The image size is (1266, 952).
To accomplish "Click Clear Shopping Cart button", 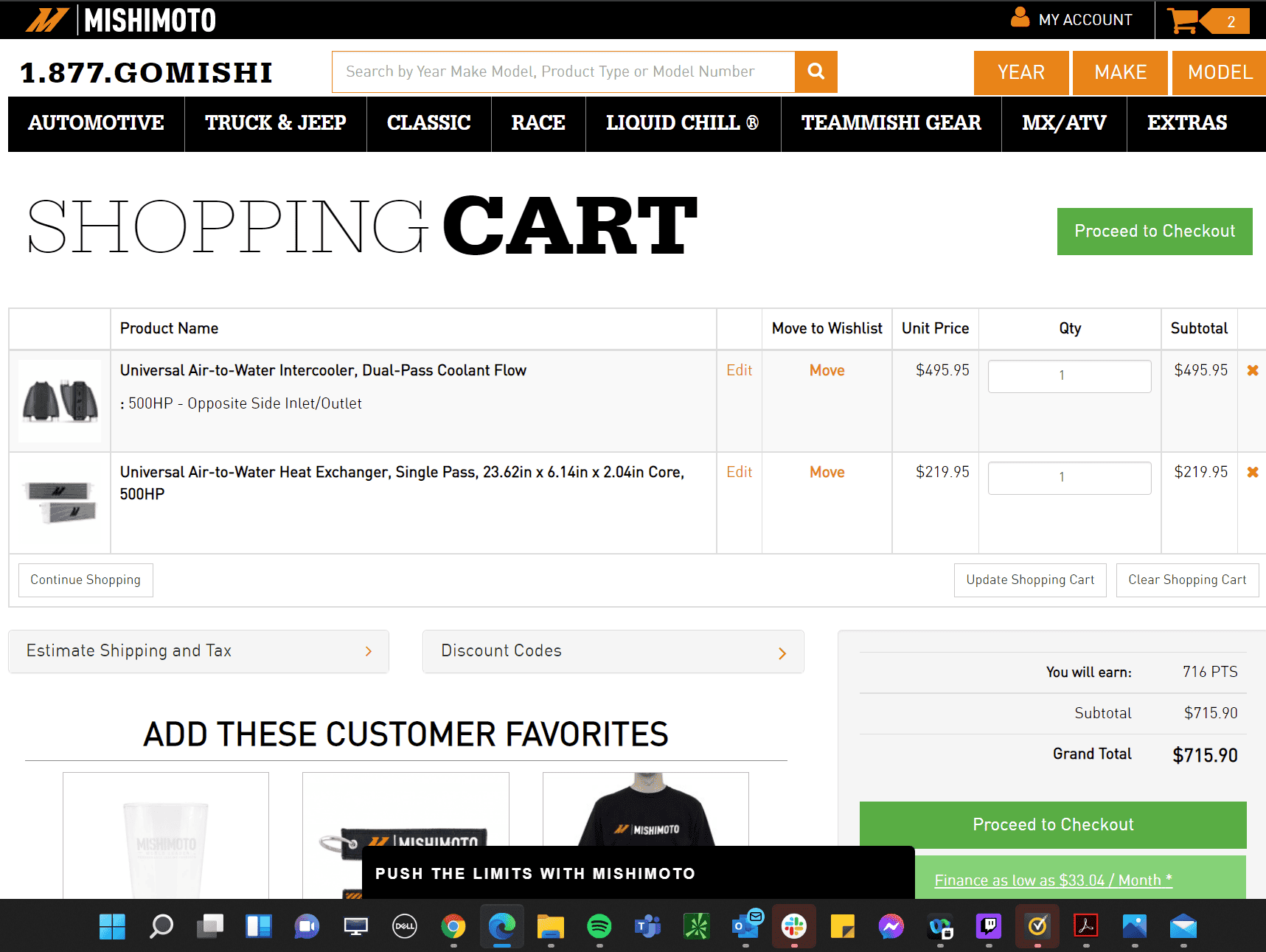I will pyautogui.click(x=1187, y=580).
